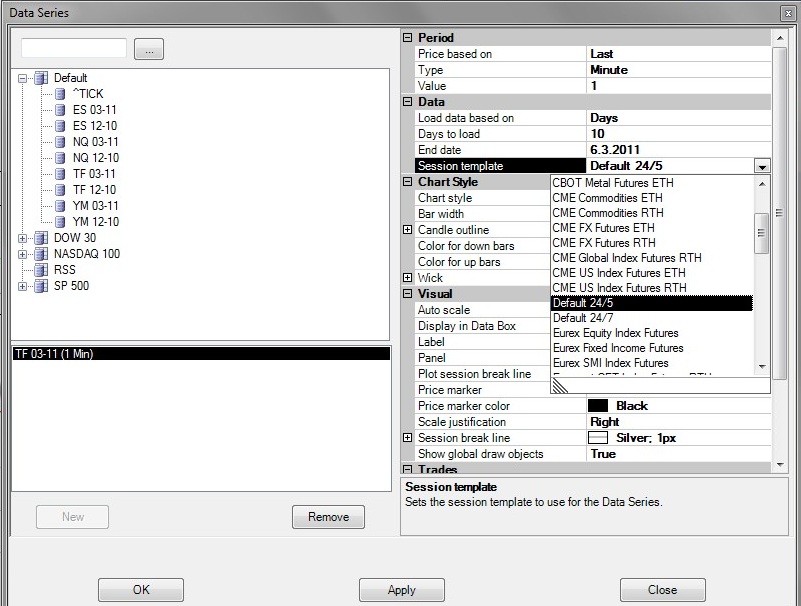Click the ES 03-11 instrument icon
Screen dimensions: 801x606
(x=61, y=110)
